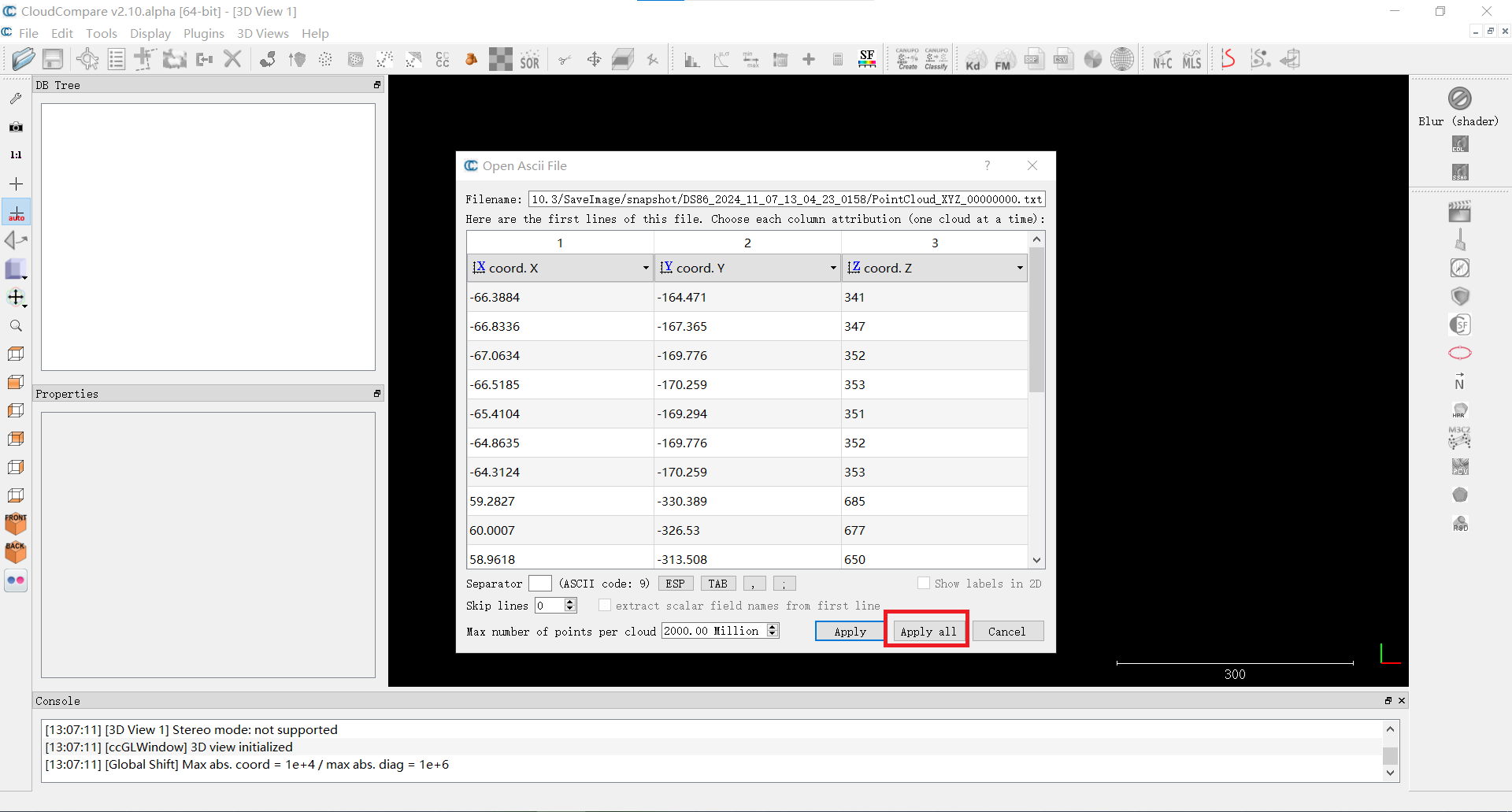The image size is (1512, 812).
Task: Float the DB Tree panel
Action: (377, 85)
